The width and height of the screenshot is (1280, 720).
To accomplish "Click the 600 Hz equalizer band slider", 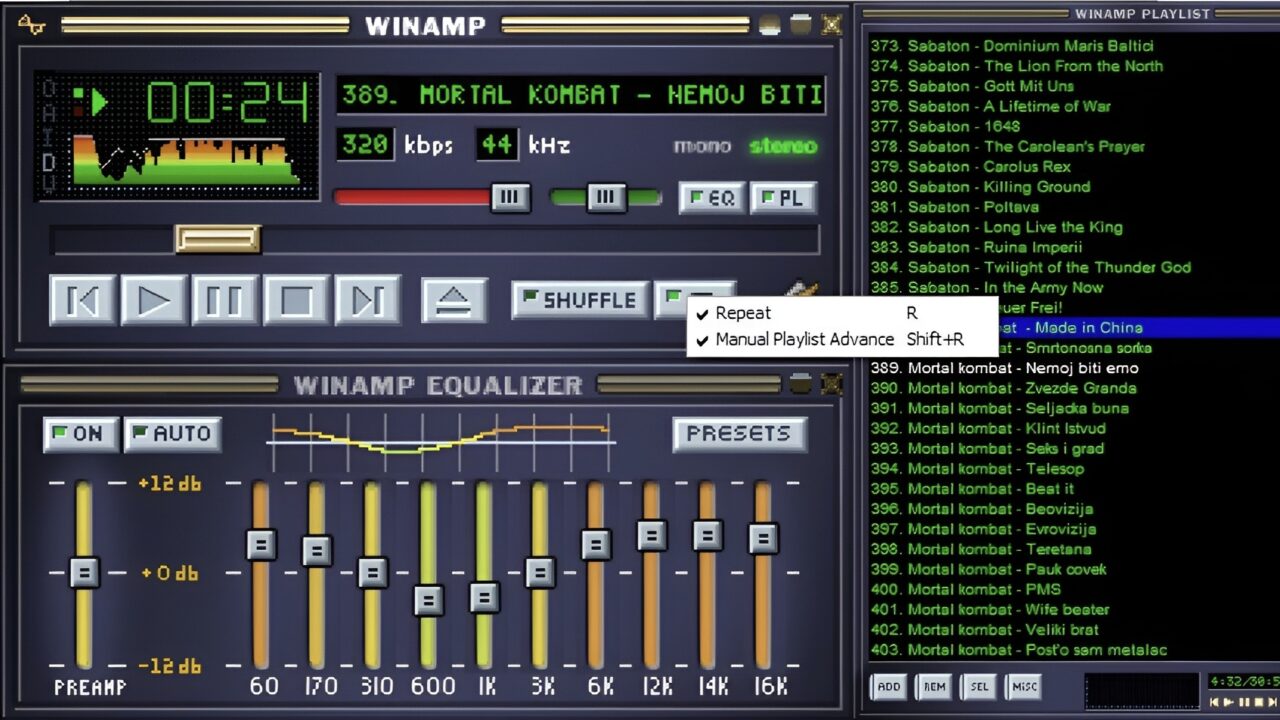I will click(428, 600).
